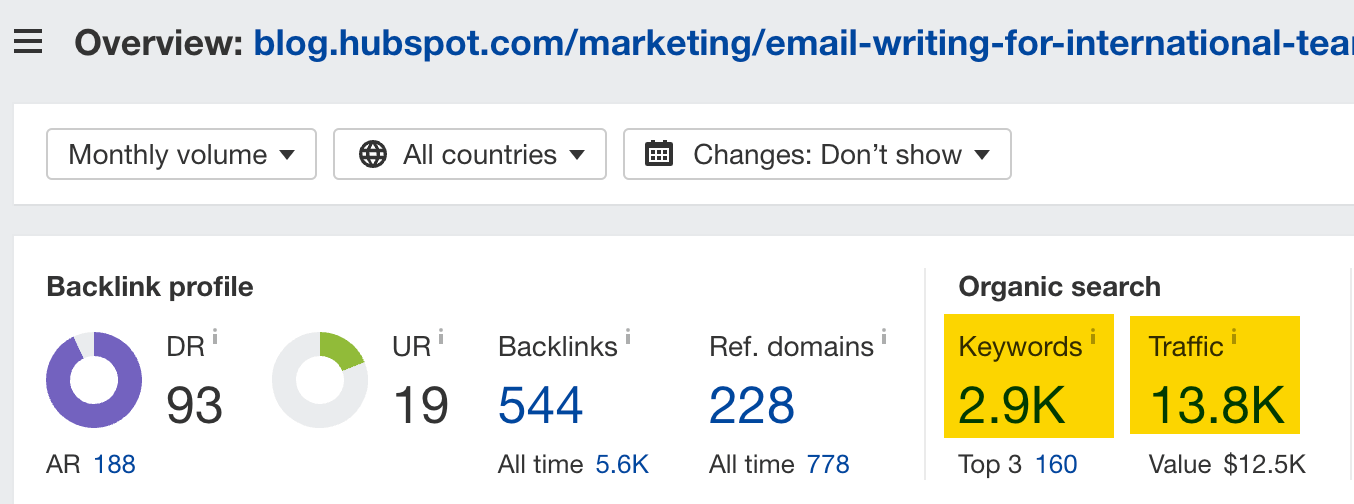Open the Top 3 keywords 160 link
Image resolution: width=1354 pixels, height=504 pixels.
pyautogui.click(x=1056, y=464)
